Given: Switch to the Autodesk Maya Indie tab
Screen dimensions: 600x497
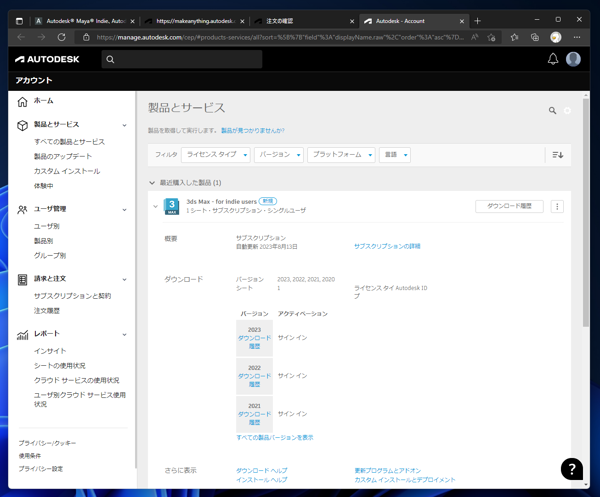Looking at the screenshot, I should point(85,21).
